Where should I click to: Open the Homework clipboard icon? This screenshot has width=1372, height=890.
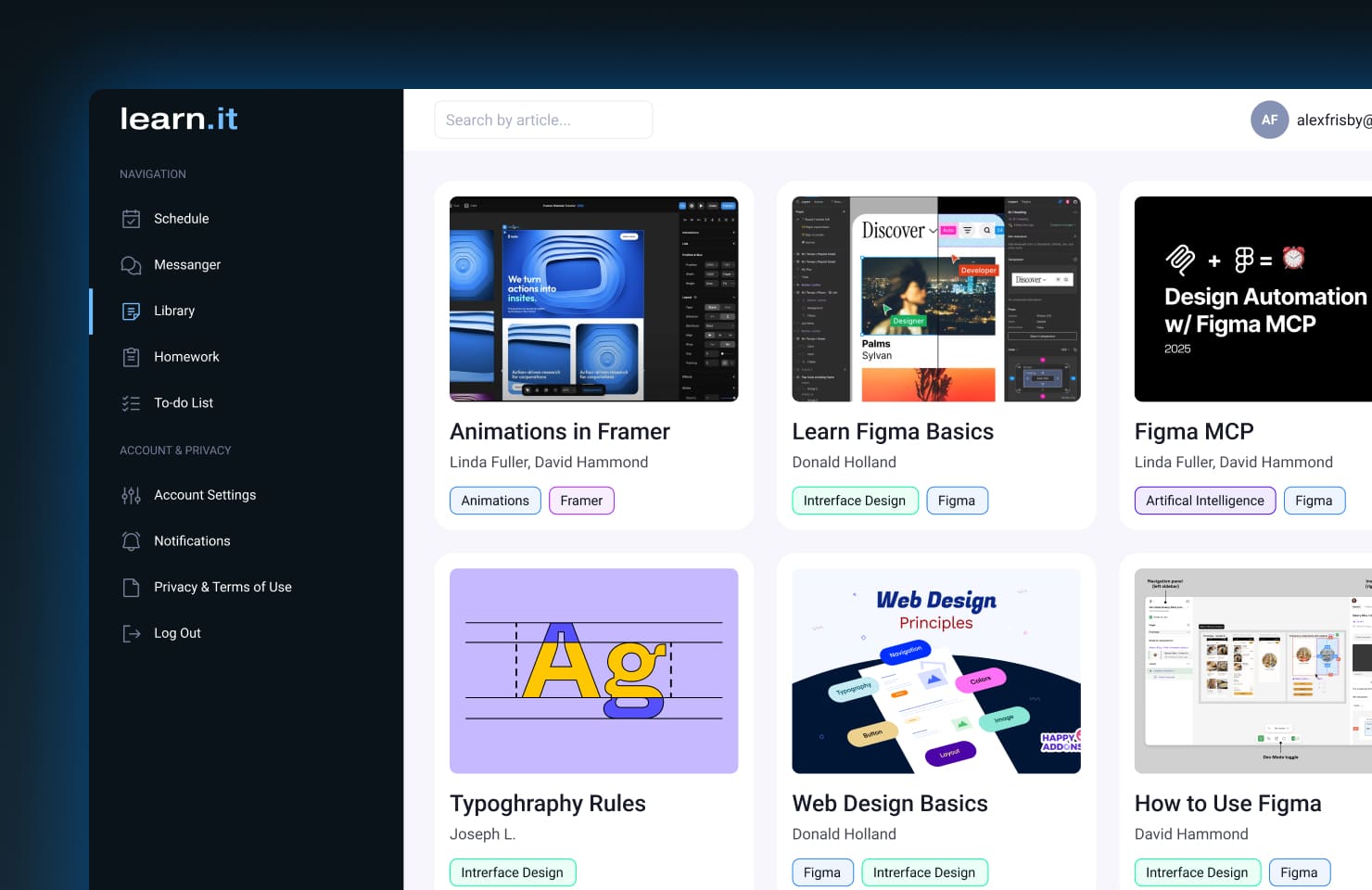pyautogui.click(x=131, y=356)
